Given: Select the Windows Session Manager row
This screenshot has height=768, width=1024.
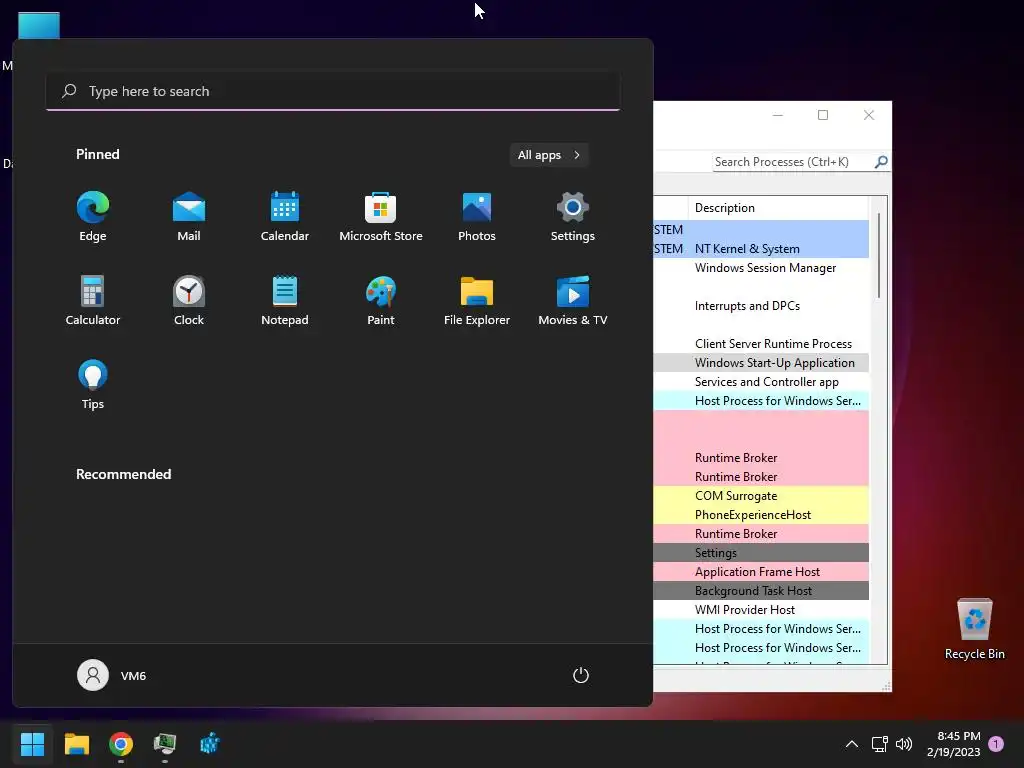Looking at the screenshot, I should point(761,268).
